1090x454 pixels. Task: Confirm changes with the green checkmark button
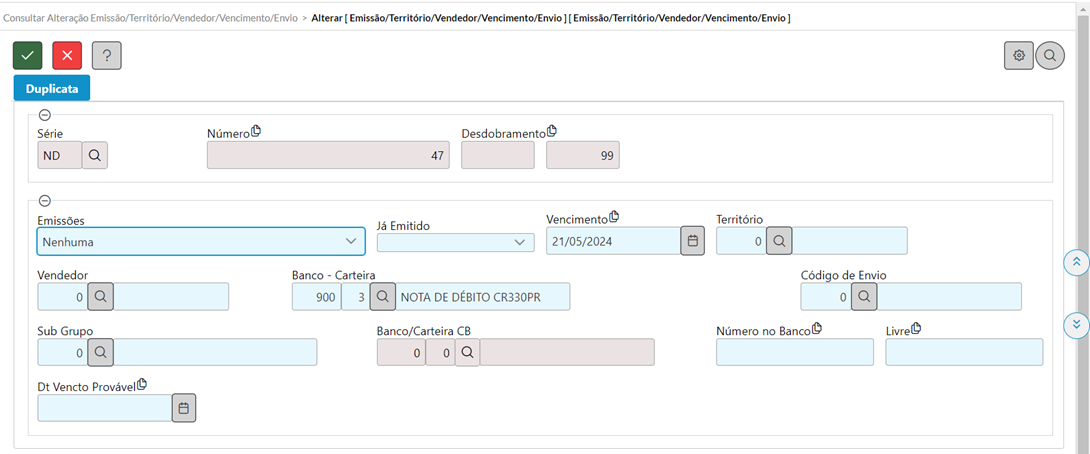coord(28,56)
